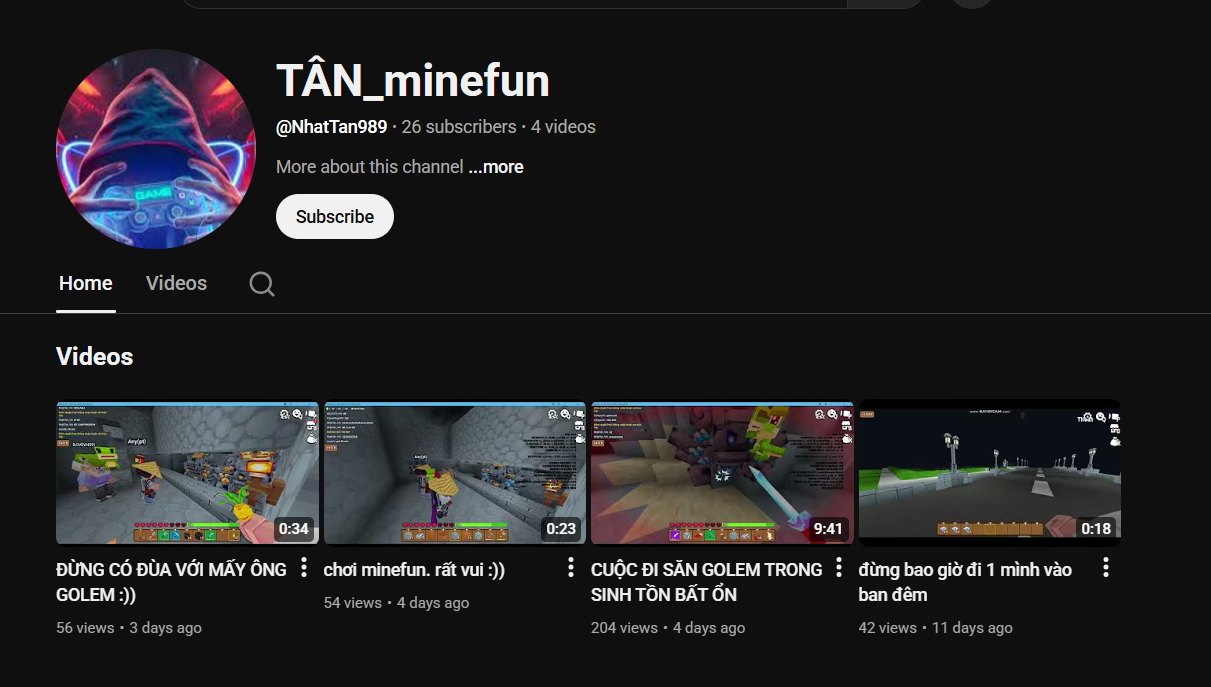Expand channel description with ...more
This screenshot has width=1211, height=687.
(496, 167)
